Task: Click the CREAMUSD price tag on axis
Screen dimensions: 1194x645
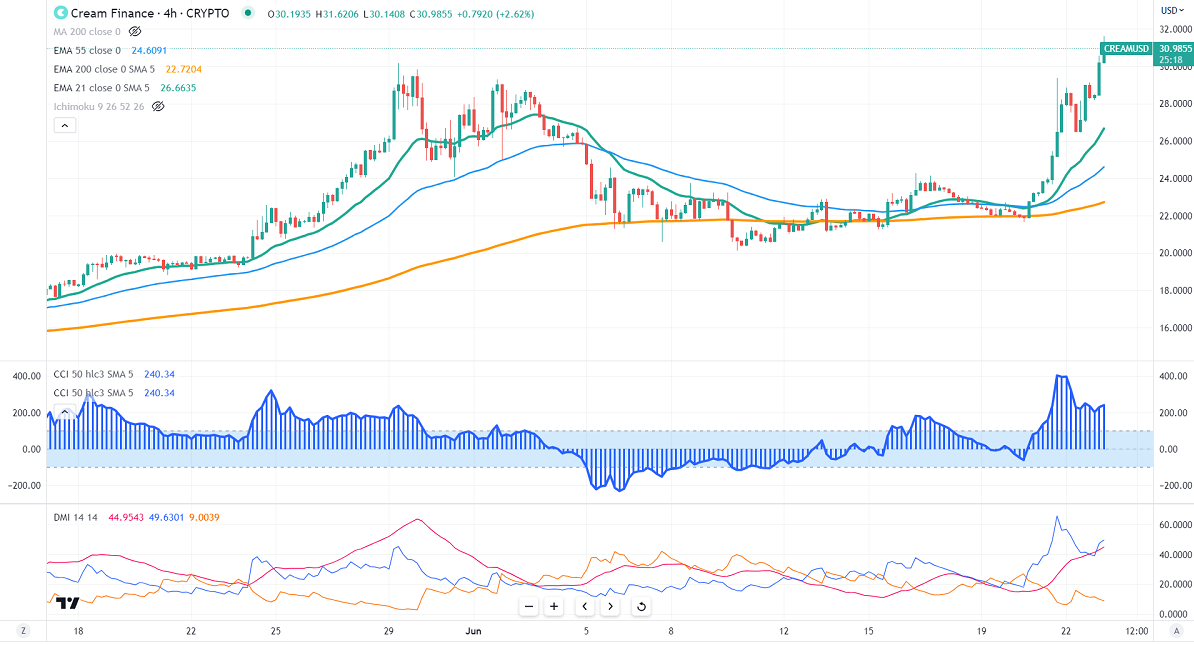Action: pos(1125,49)
